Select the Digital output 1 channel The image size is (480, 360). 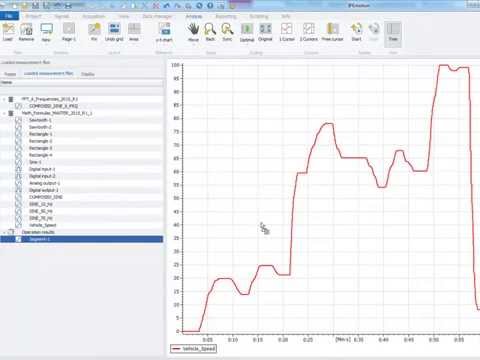tap(43, 190)
